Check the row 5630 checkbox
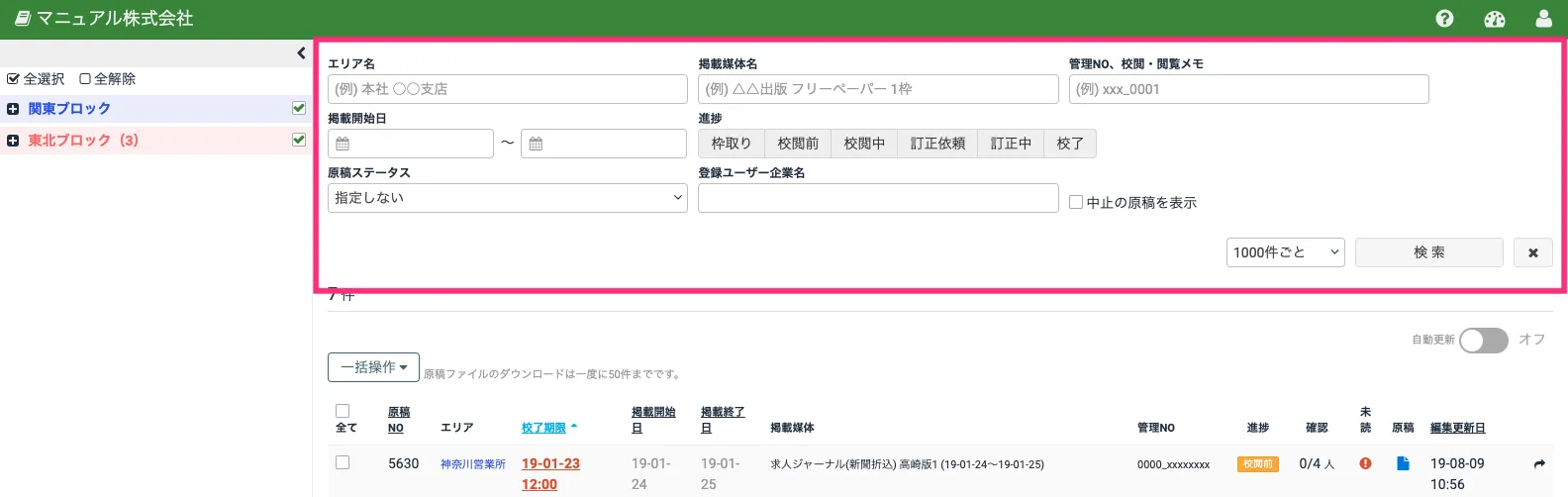 click(343, 462)
